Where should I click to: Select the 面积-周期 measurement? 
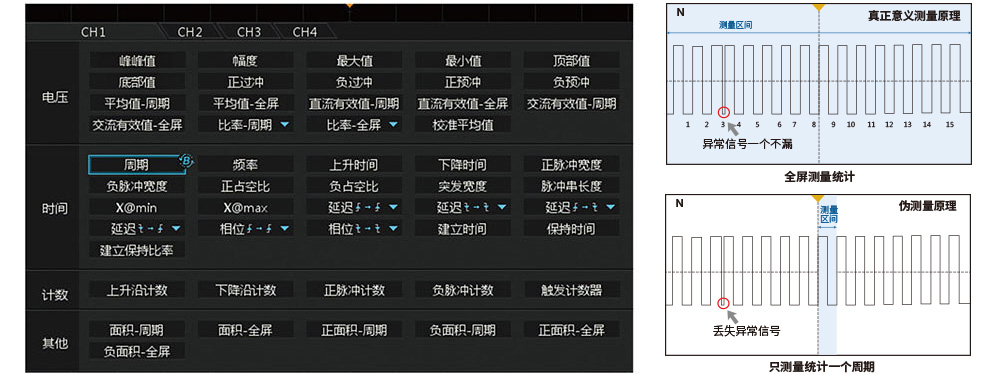click(138, 330)
